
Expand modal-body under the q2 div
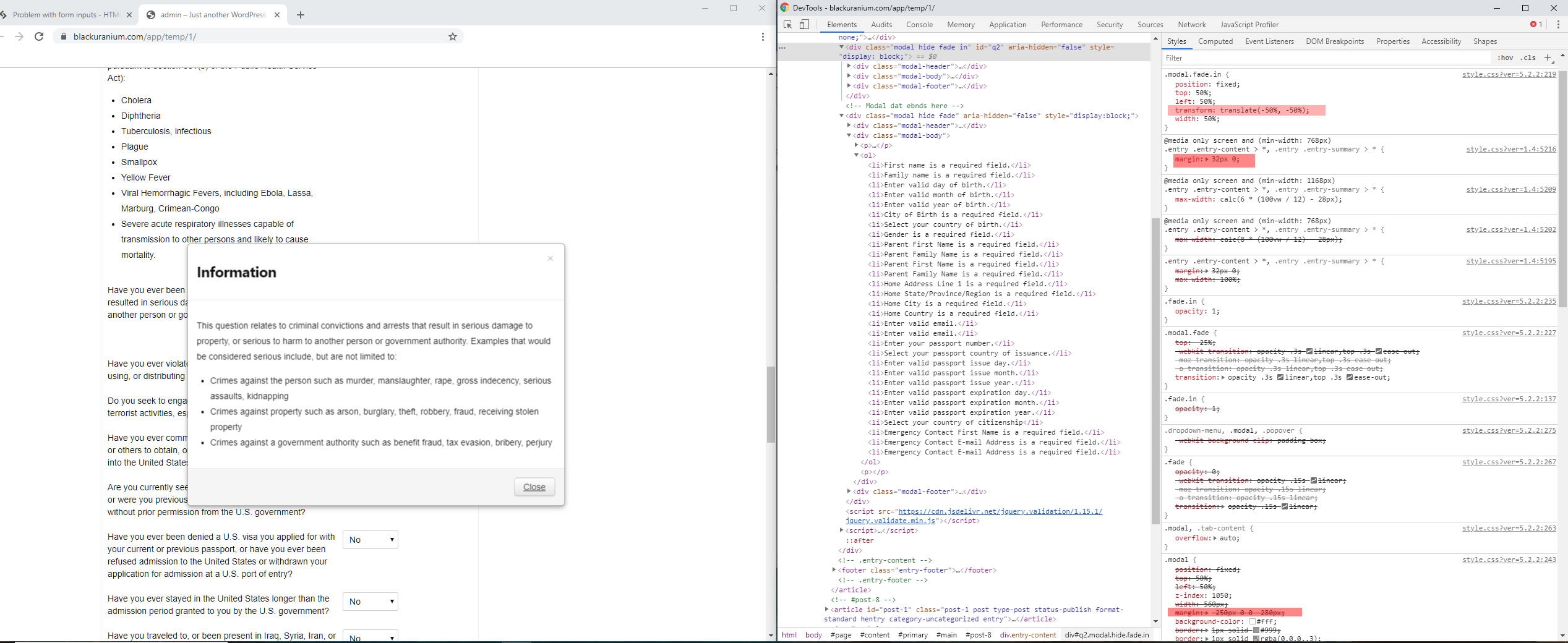849,76
